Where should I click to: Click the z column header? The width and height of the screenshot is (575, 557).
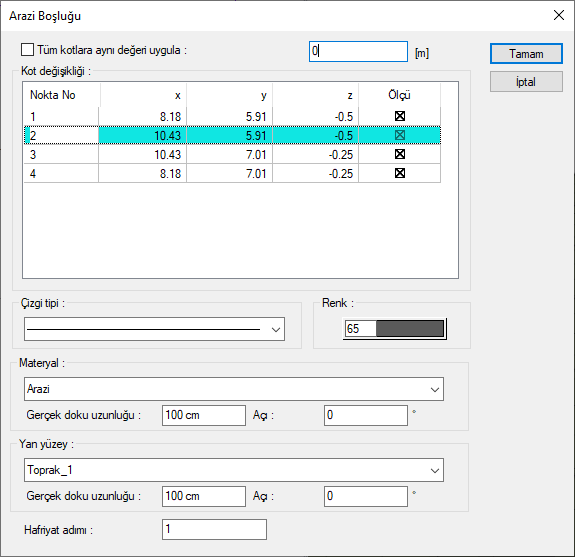tap(315, 95)
